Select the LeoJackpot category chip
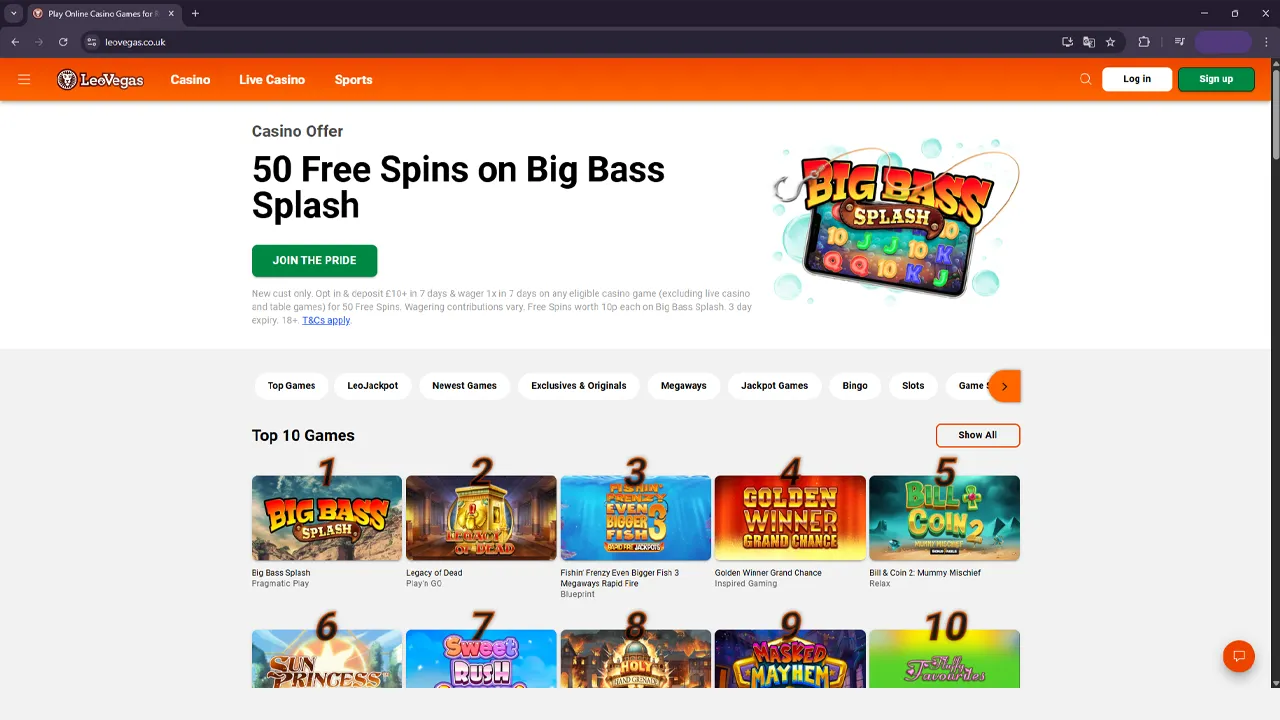 [373, 386]
